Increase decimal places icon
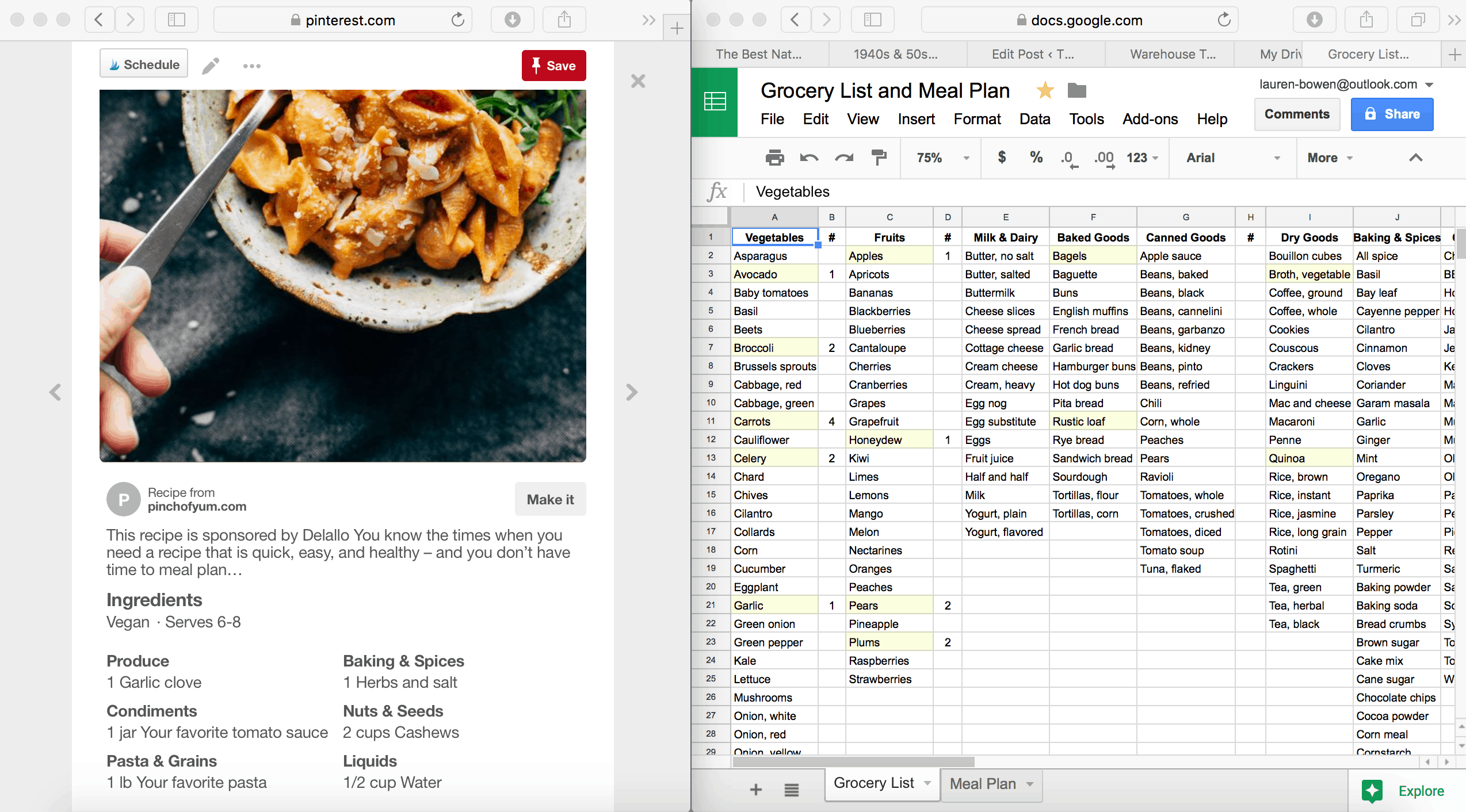1466x812 pixels. (1105, 159)
